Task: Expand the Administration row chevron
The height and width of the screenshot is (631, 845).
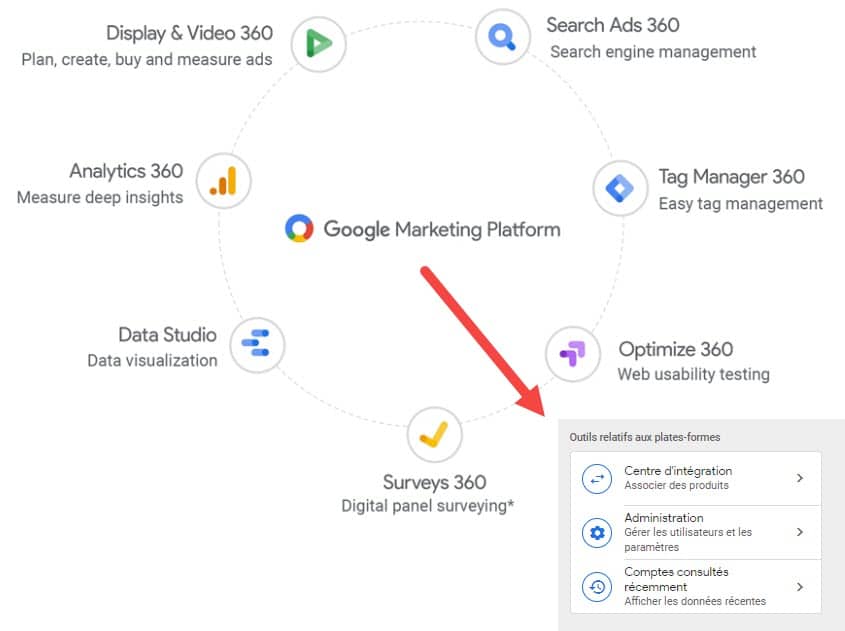Action: pyautogui.click(x=800, y=532)
